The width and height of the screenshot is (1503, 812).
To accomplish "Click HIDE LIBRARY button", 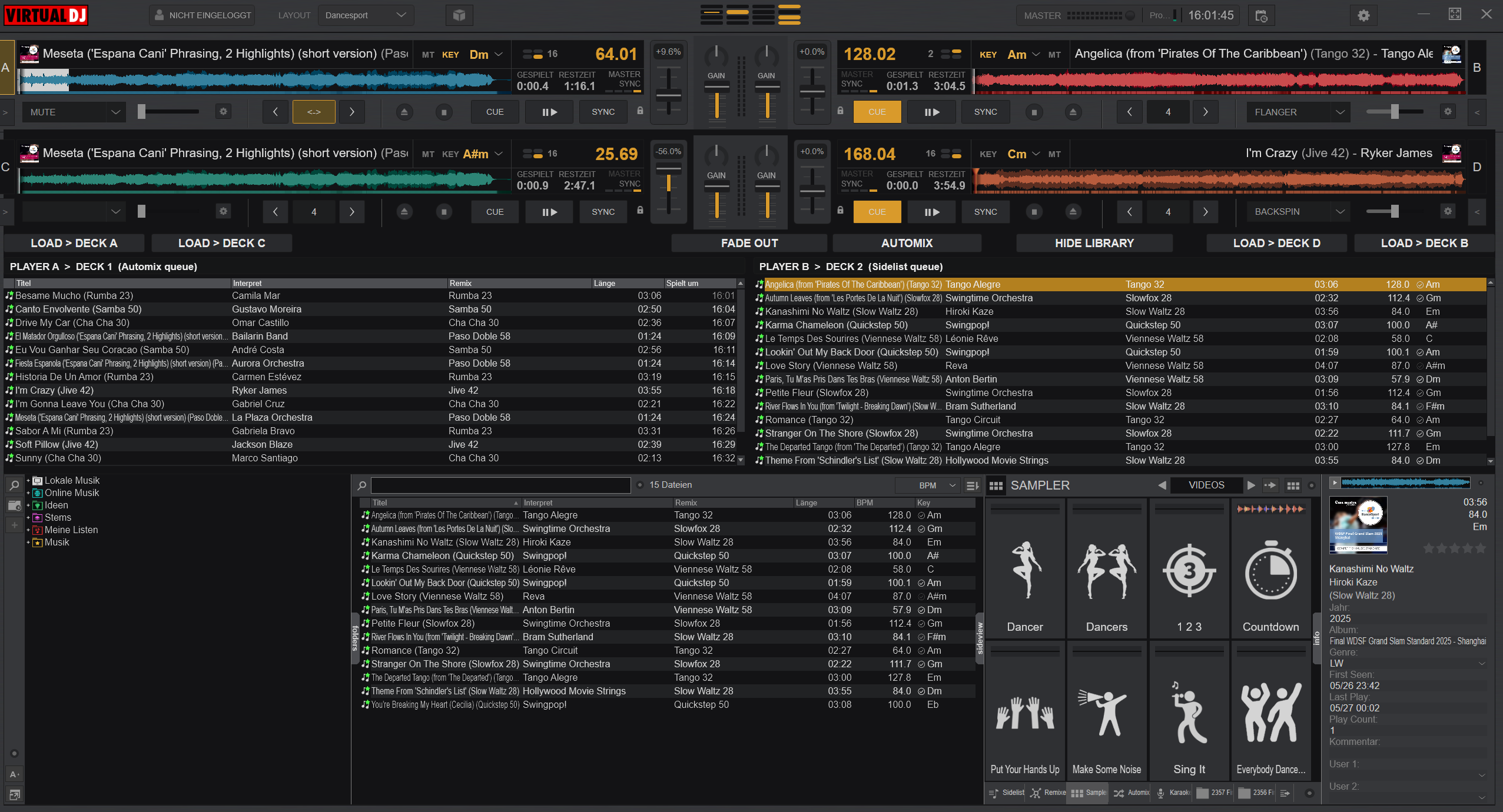I will click(x=1094, y=243).
